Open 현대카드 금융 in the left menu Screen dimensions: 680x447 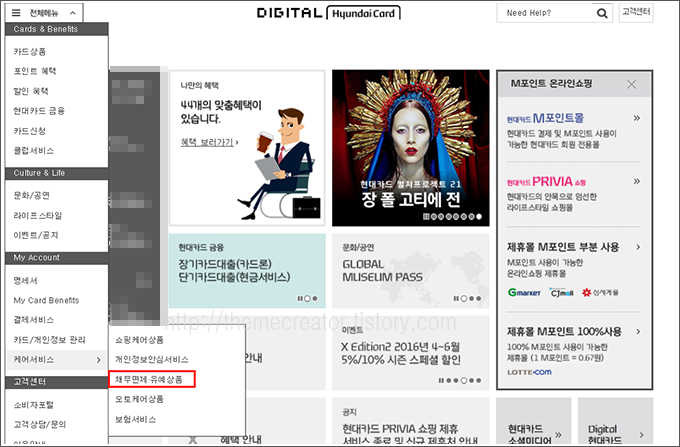(39, 111)
